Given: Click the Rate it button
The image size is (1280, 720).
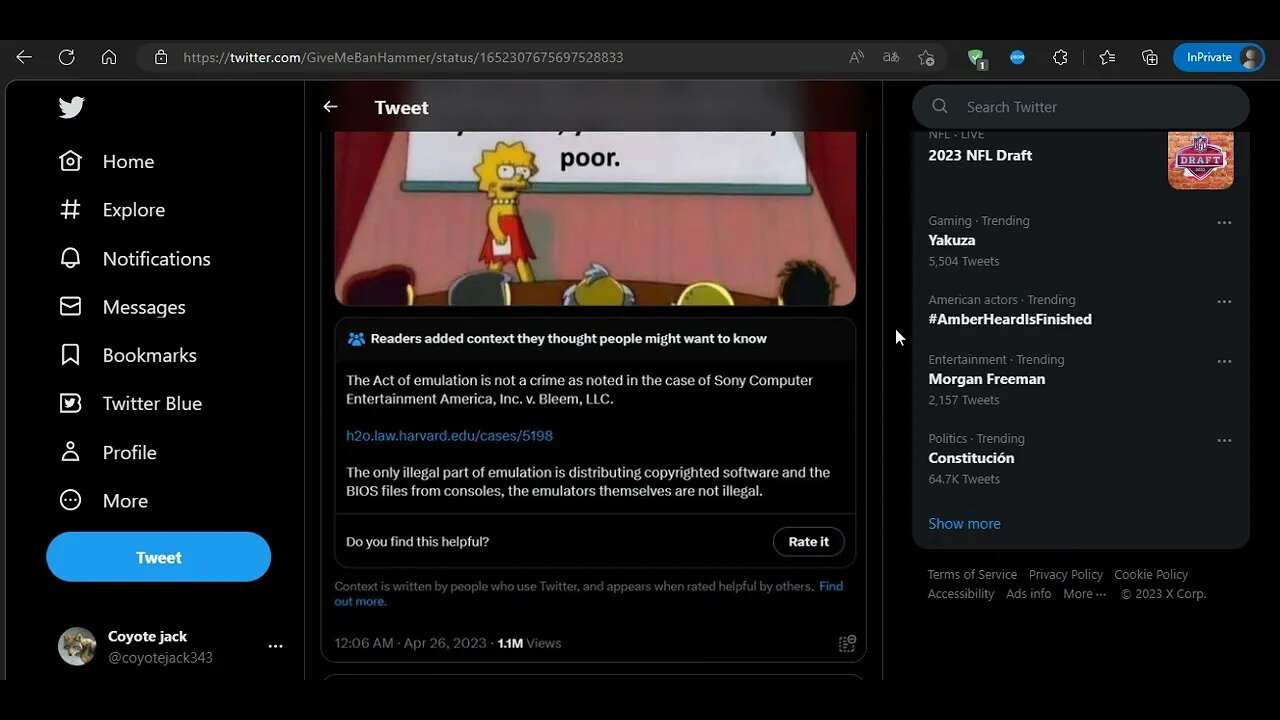Looking at the screenshot, I should pyautogui.click(x=808, y=542).
